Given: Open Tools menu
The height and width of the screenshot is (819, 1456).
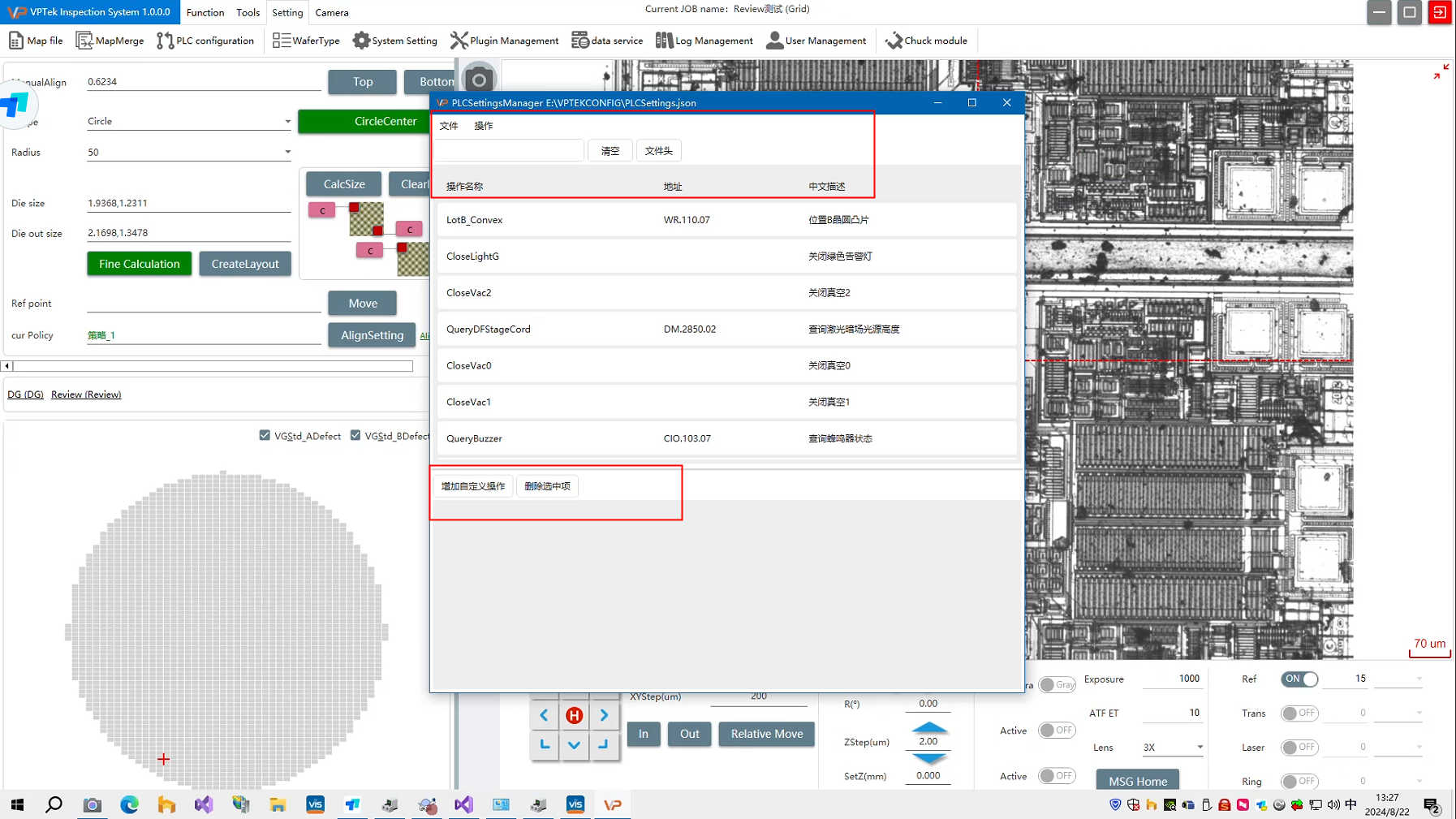Looking at the screenshot, I should tap(248, 12).
